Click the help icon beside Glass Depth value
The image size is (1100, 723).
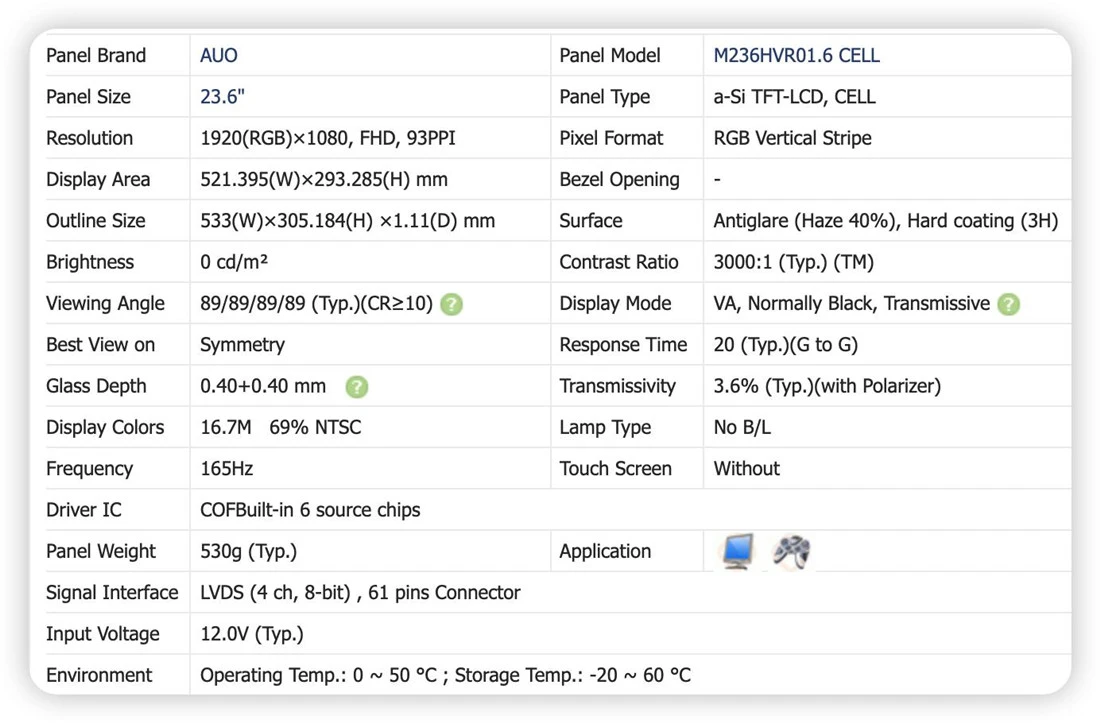(x=356, y=387)
